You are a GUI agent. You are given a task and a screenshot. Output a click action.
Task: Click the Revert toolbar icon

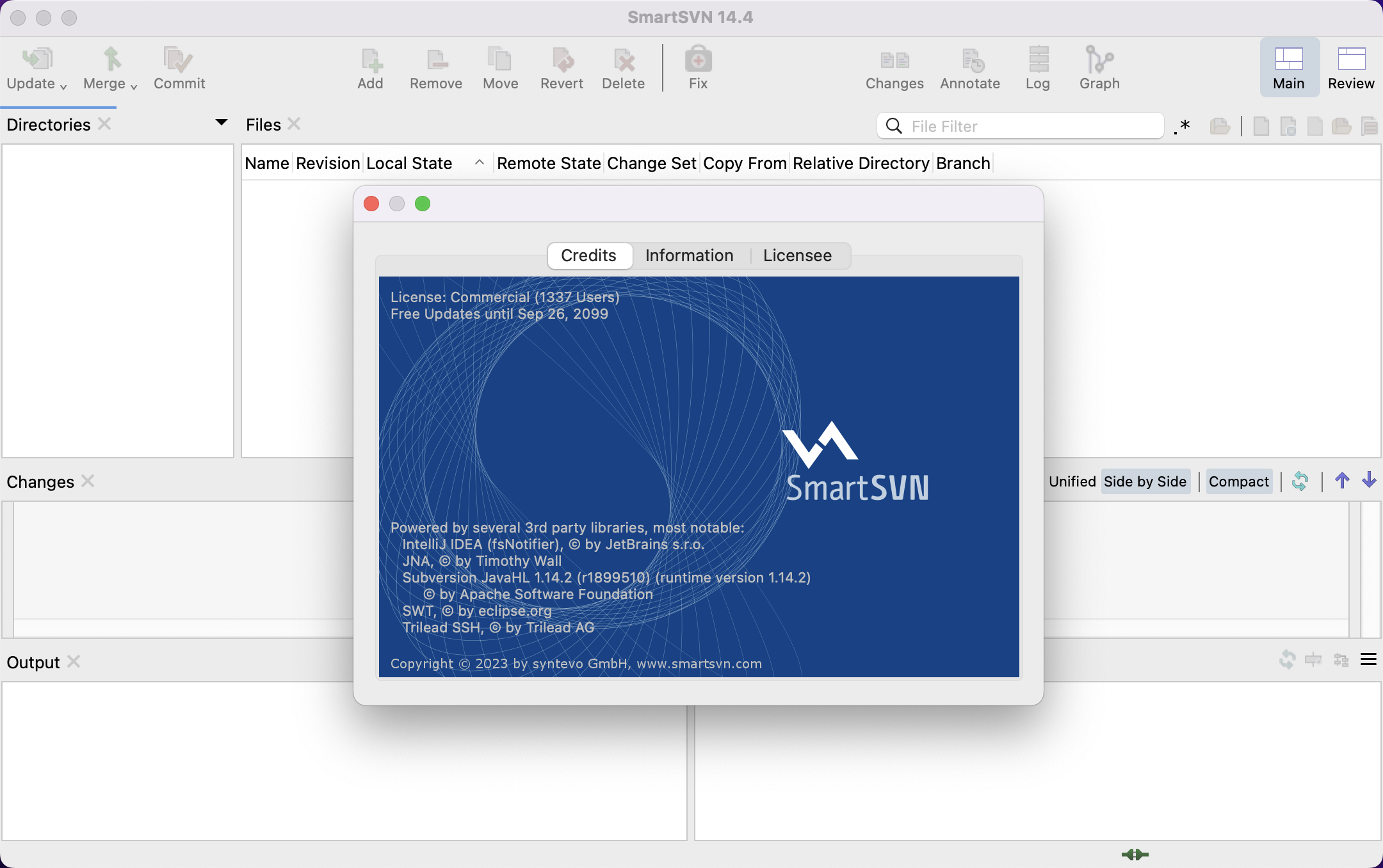coord(562,60)
